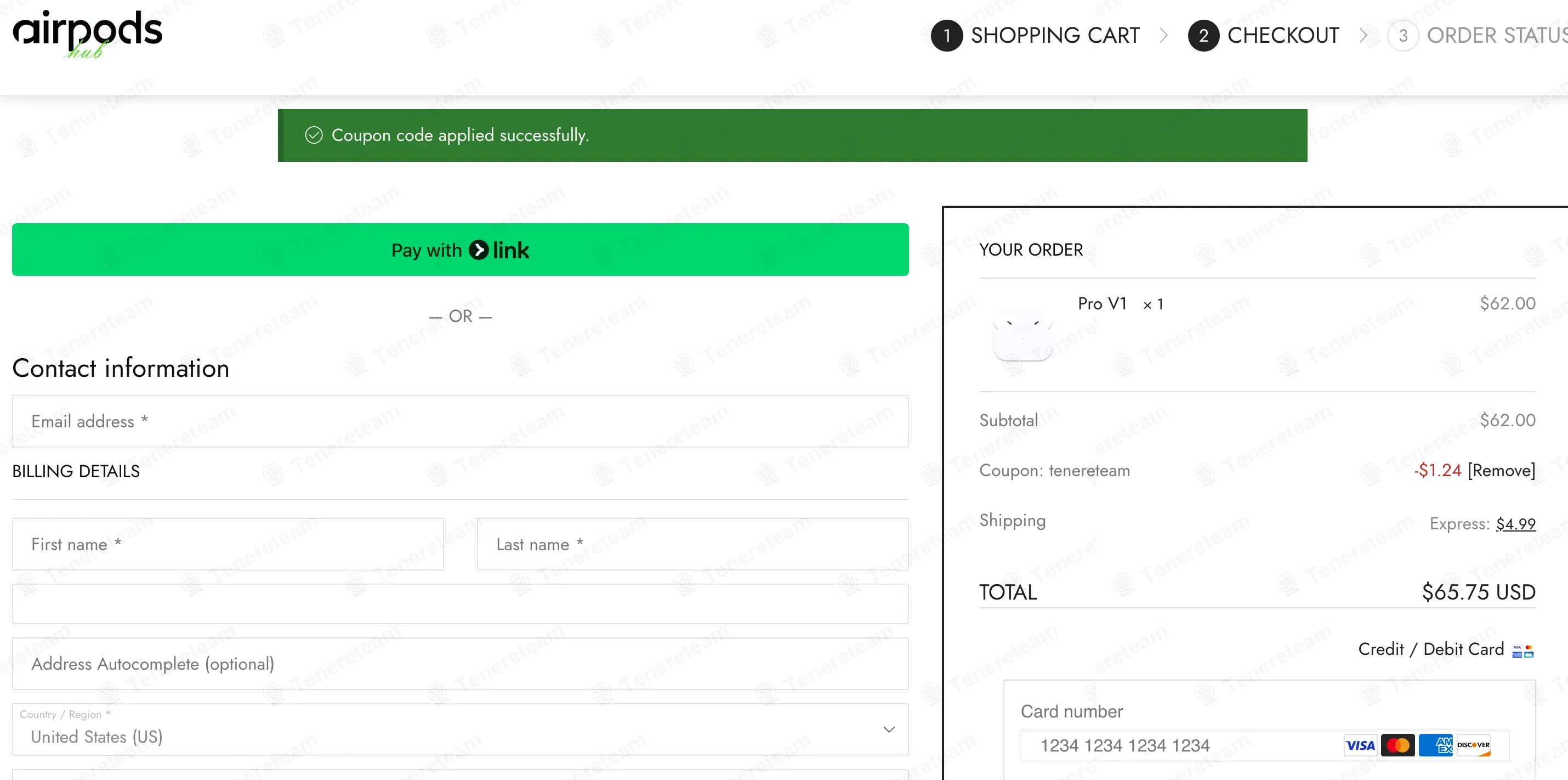Click the Coupon: tenereteam label

point(1055,471)
